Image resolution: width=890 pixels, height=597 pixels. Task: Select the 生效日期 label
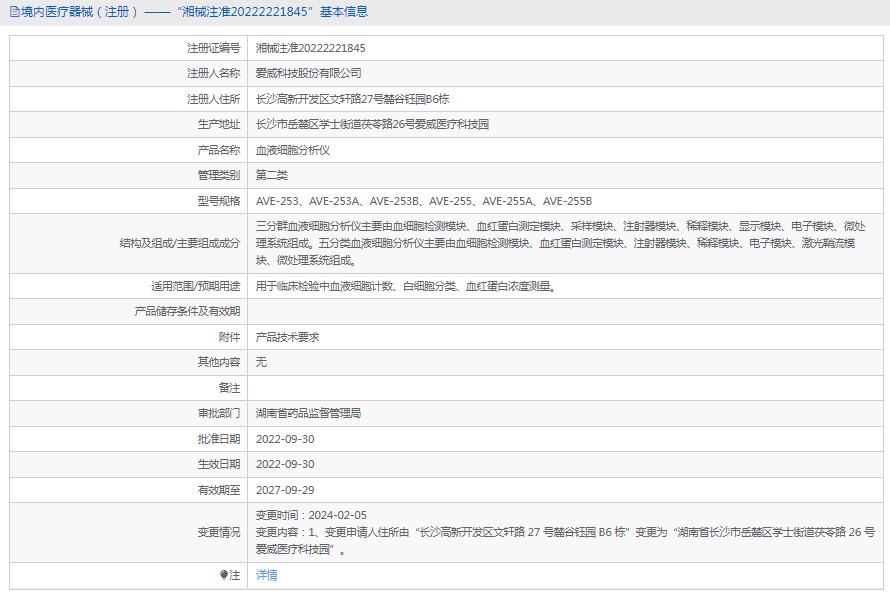tap(219, 464)
